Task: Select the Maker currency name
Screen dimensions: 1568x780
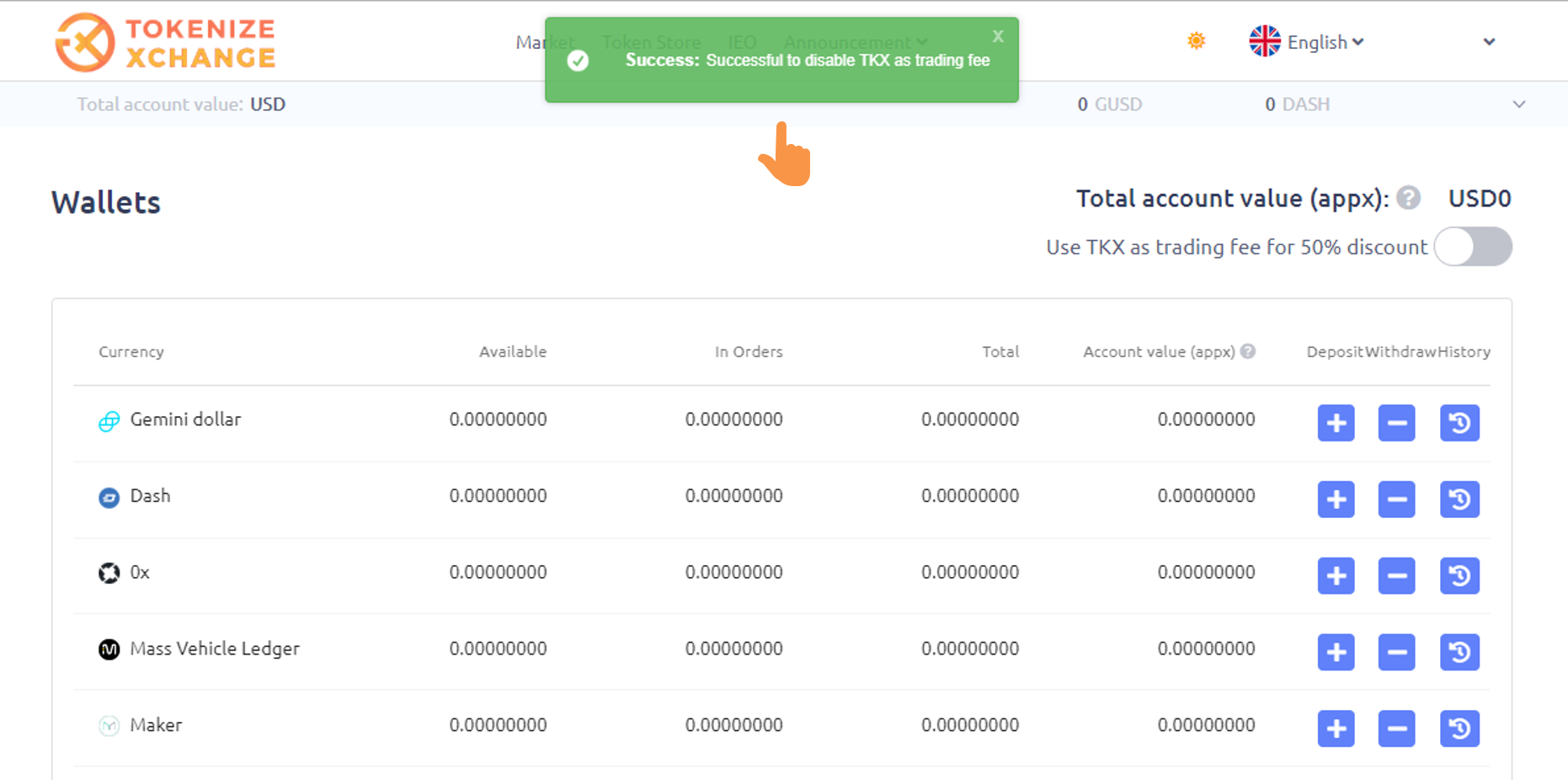Action: 156,725
